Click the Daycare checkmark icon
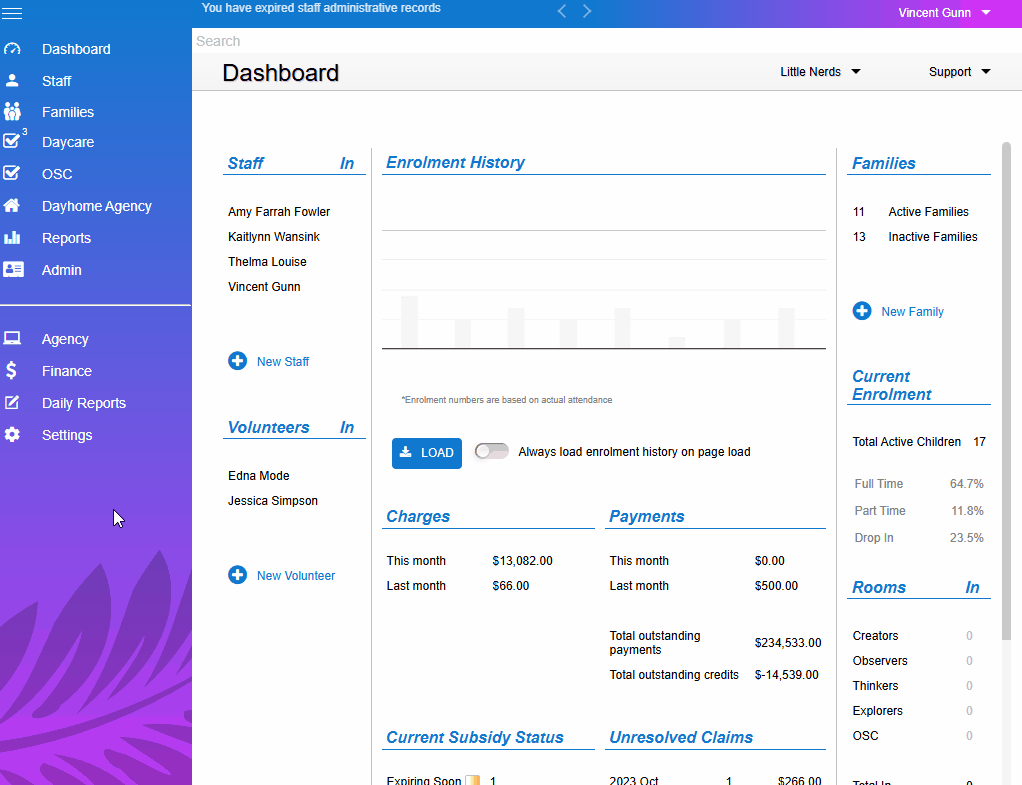This screenshot has width=1022, height=785. point(12,141)
